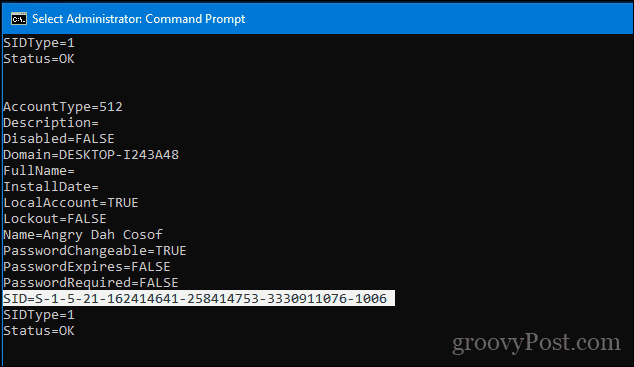Click the Command Prompt icon in title bar
634x367 pixels.
click(19, 19)
